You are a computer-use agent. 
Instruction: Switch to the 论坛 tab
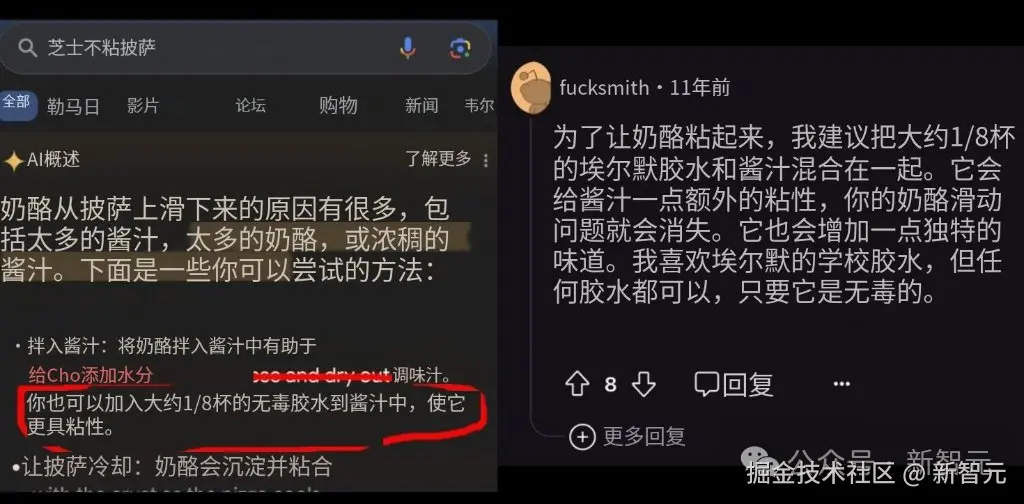[x=251, y=105]
